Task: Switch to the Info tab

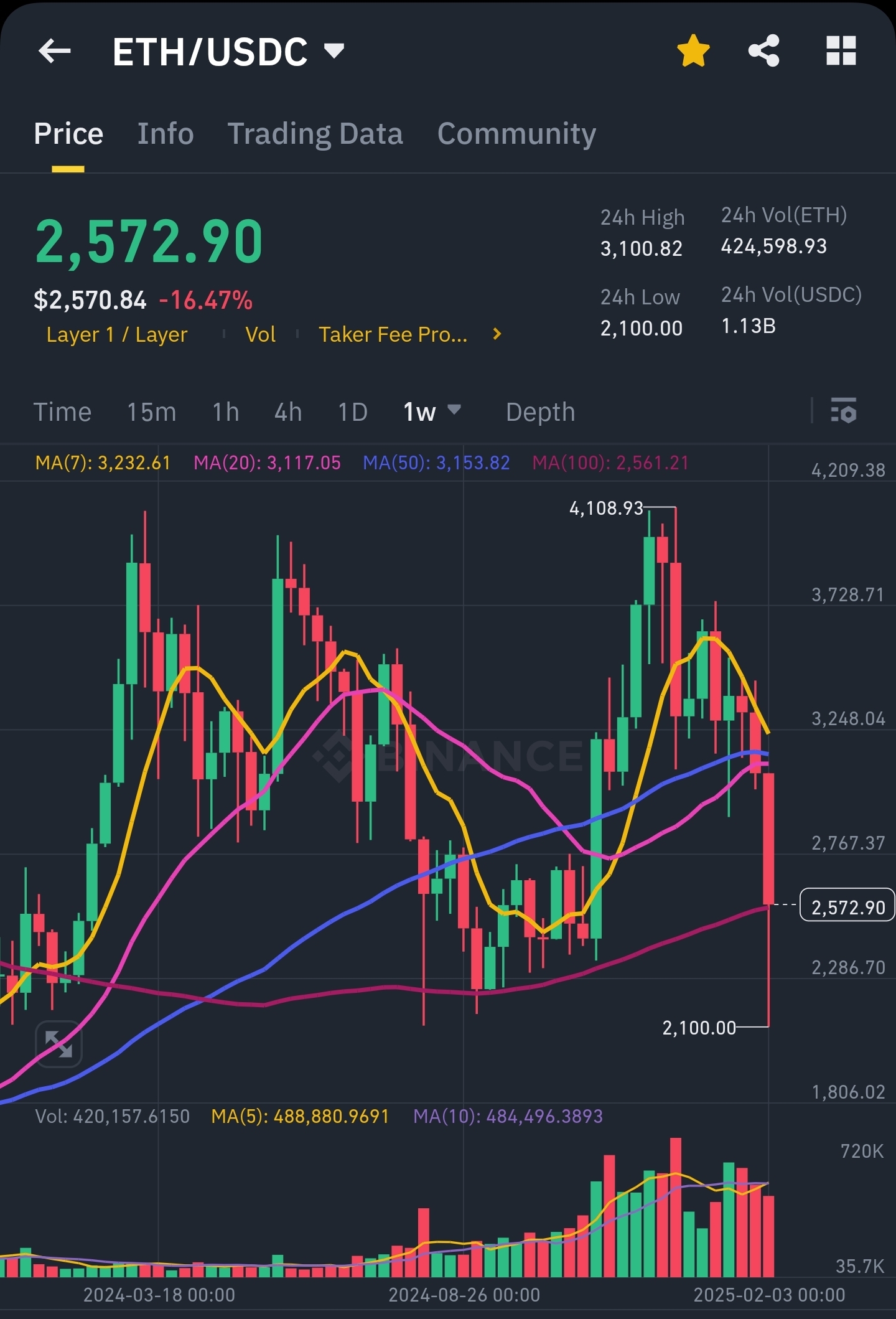Action: [x=166, y=134]
